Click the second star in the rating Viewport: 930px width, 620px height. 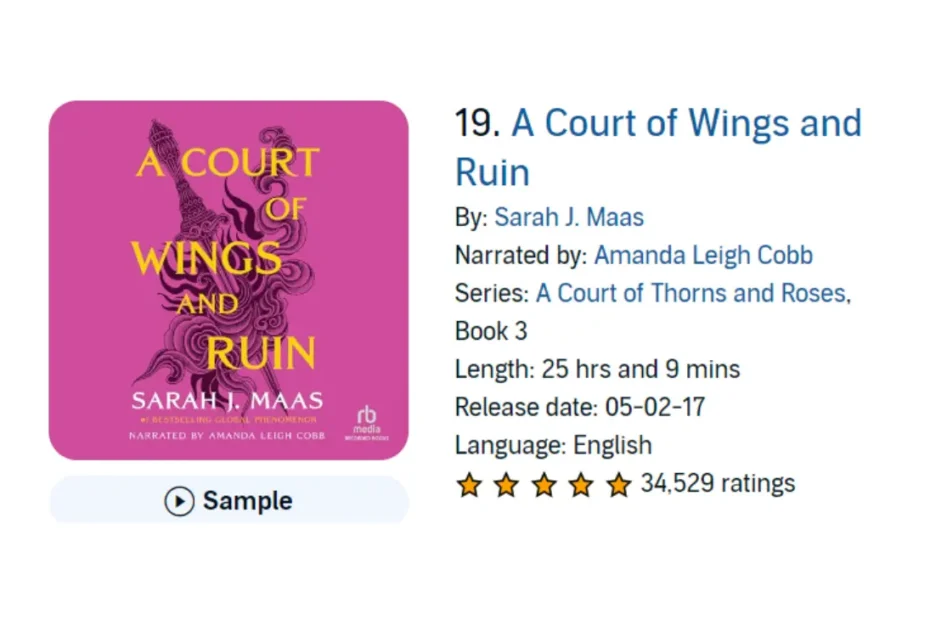(x=506, y=484)
